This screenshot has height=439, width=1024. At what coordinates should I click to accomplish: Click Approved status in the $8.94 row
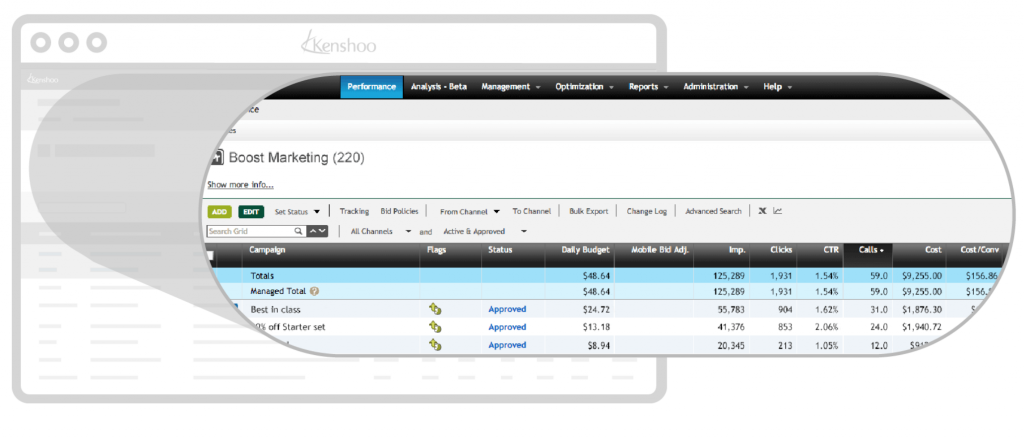pos(507,344)
